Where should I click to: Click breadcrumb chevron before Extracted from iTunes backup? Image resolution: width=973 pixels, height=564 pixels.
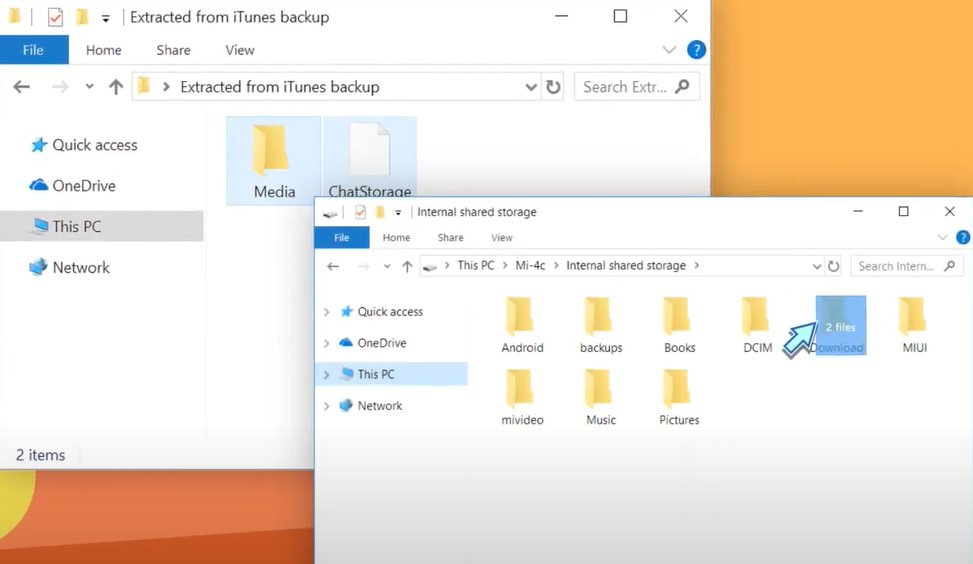click(166, 87)
